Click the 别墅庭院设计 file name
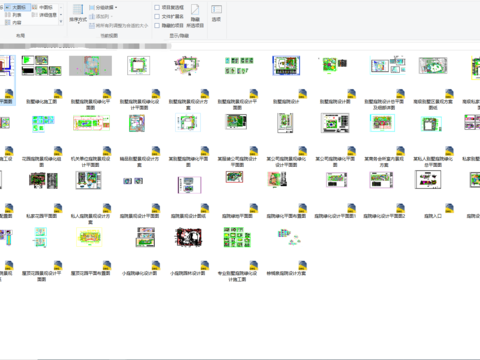480x360 pixels. coord(286,101)
